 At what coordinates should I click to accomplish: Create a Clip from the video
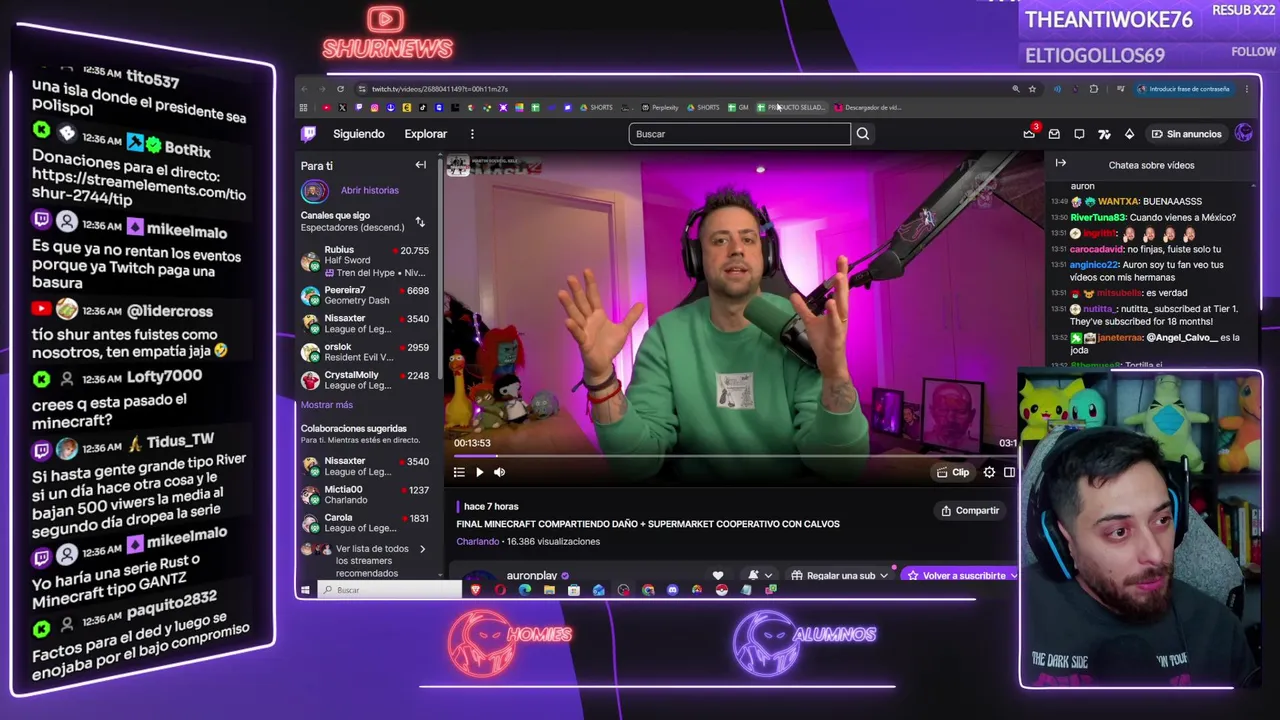[952, 472]
